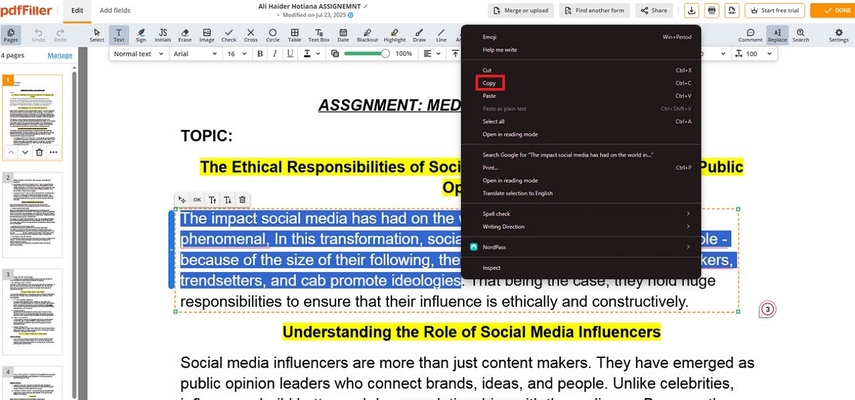The height and width of the screenshot is (400, 855).
Task: Choose the Circle tool
Action: pyautogui.click(x=273, y=35)
